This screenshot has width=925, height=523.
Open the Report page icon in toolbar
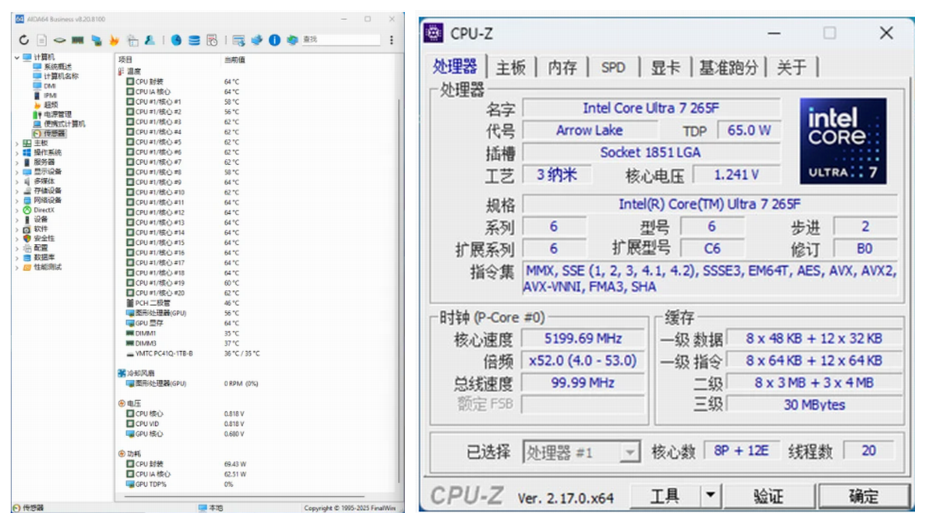coord(42,40)
